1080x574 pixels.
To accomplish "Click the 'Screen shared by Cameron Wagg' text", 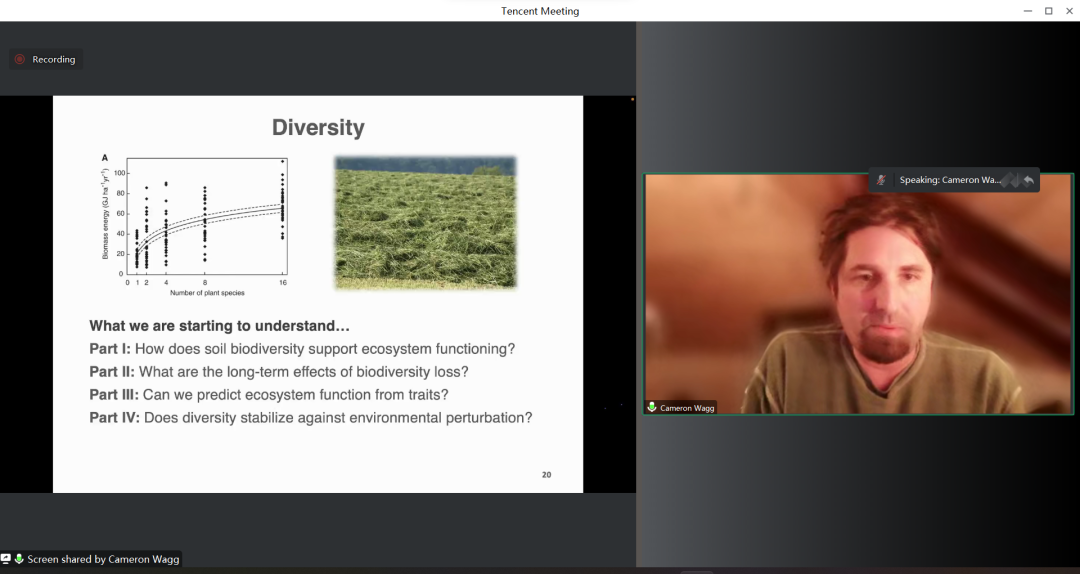I will click(103, 559).
